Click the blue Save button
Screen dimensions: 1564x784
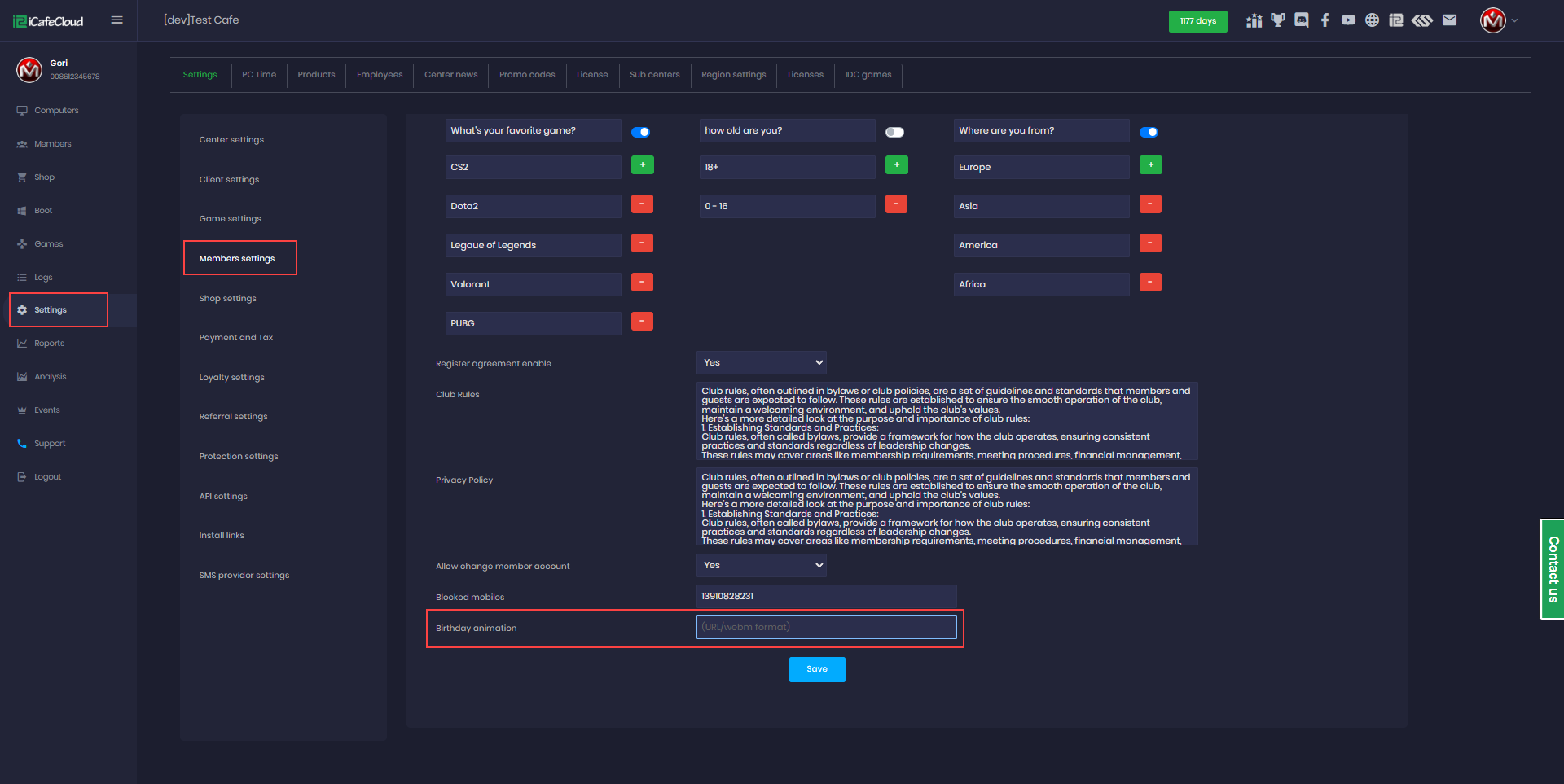coord(817,669)
